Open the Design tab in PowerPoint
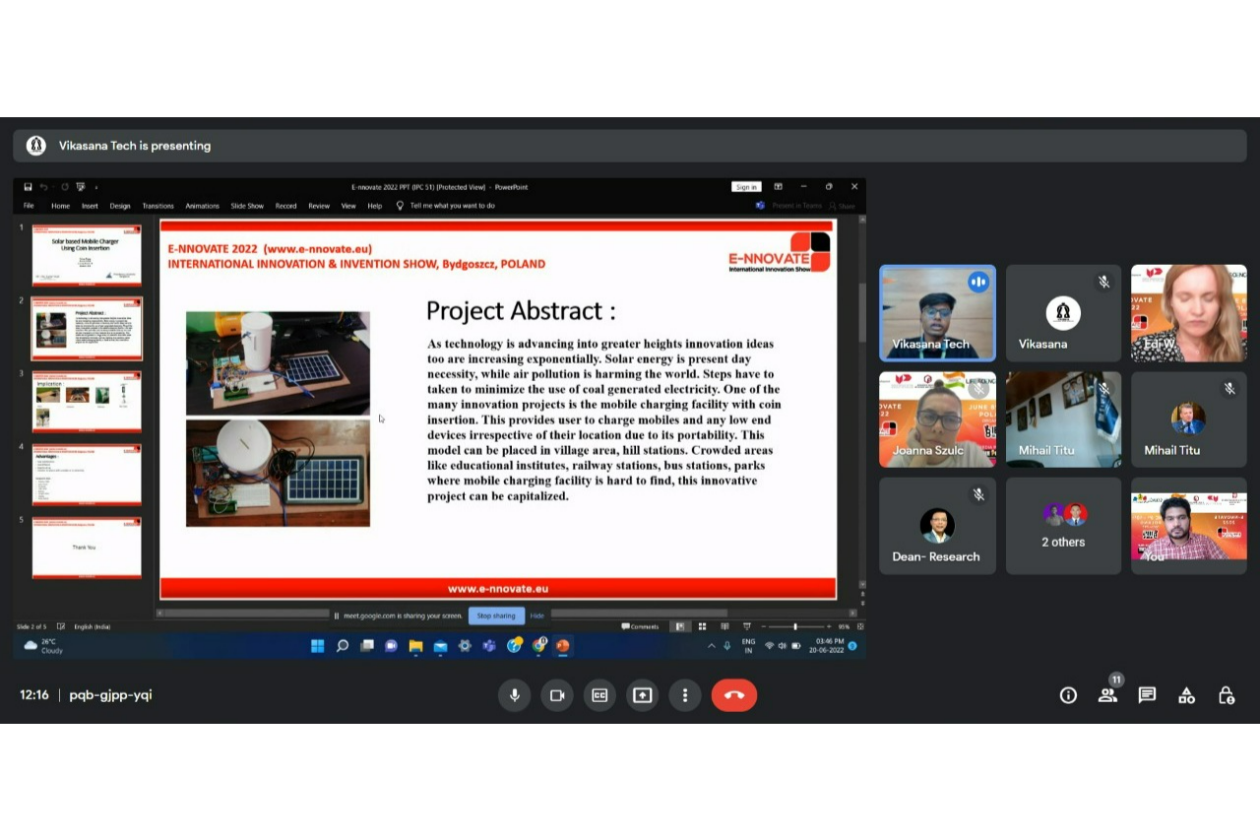Screen dimensions: 1260x840 click(x=120, y=206)
